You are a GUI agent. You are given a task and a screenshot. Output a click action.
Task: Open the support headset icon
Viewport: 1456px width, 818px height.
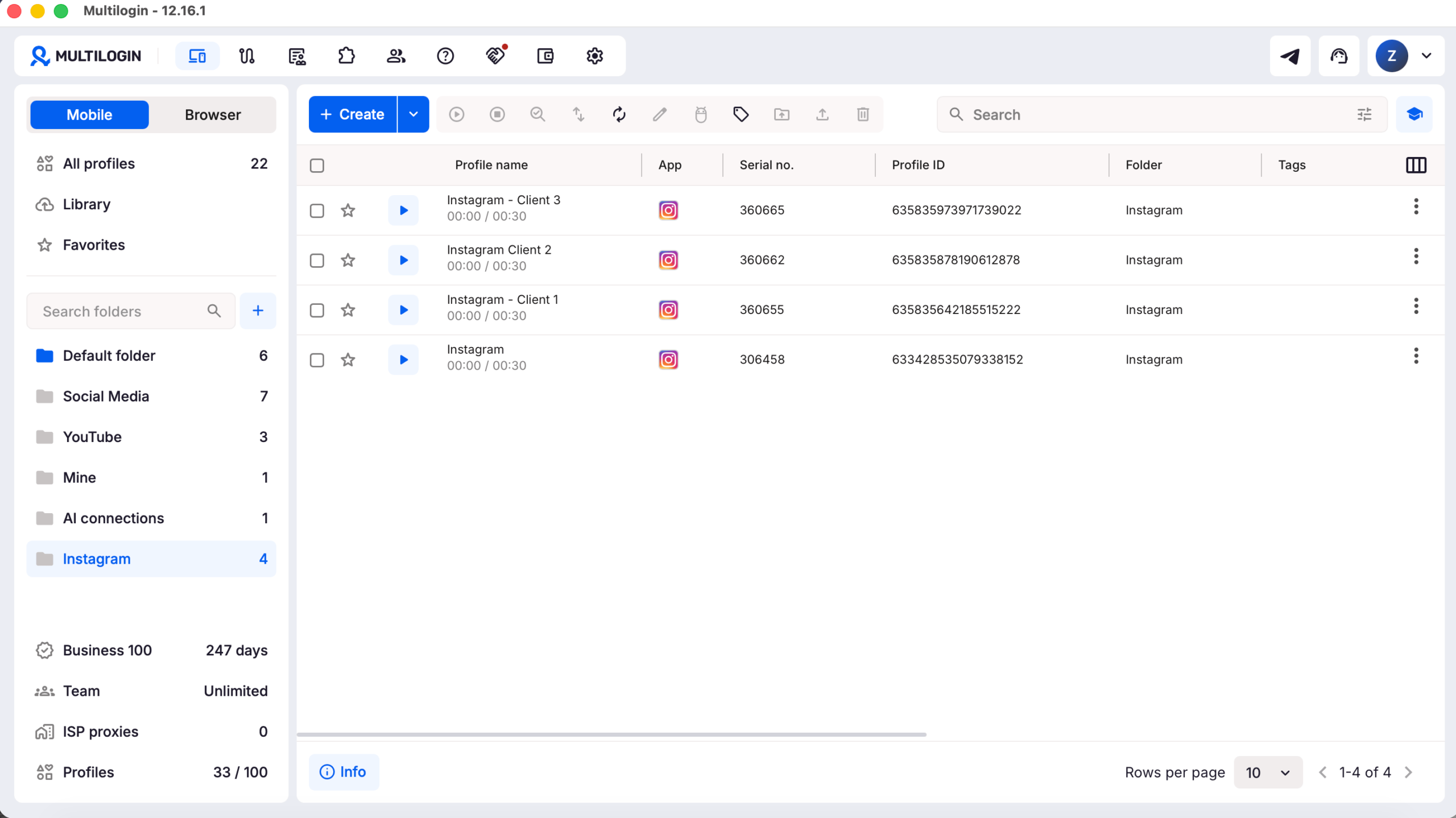point(1339,56)
